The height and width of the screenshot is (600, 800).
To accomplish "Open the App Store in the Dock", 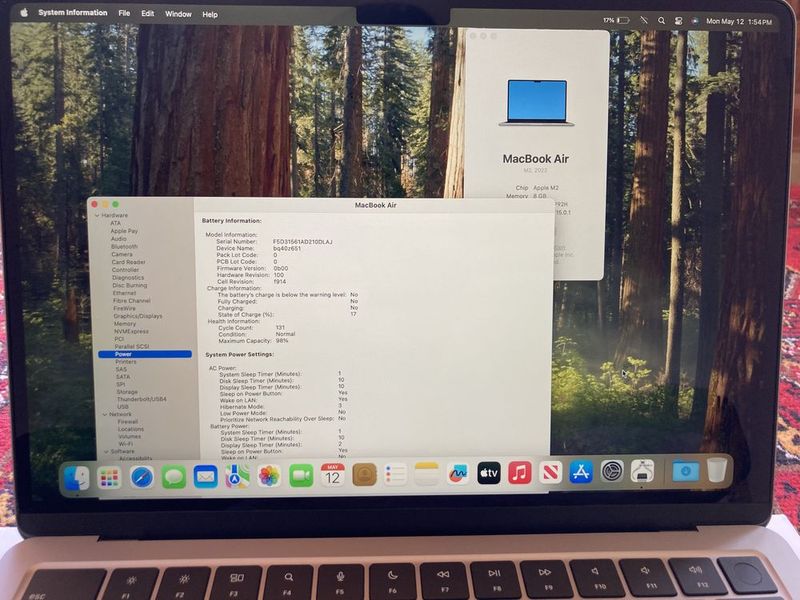I will coord(581,472).
